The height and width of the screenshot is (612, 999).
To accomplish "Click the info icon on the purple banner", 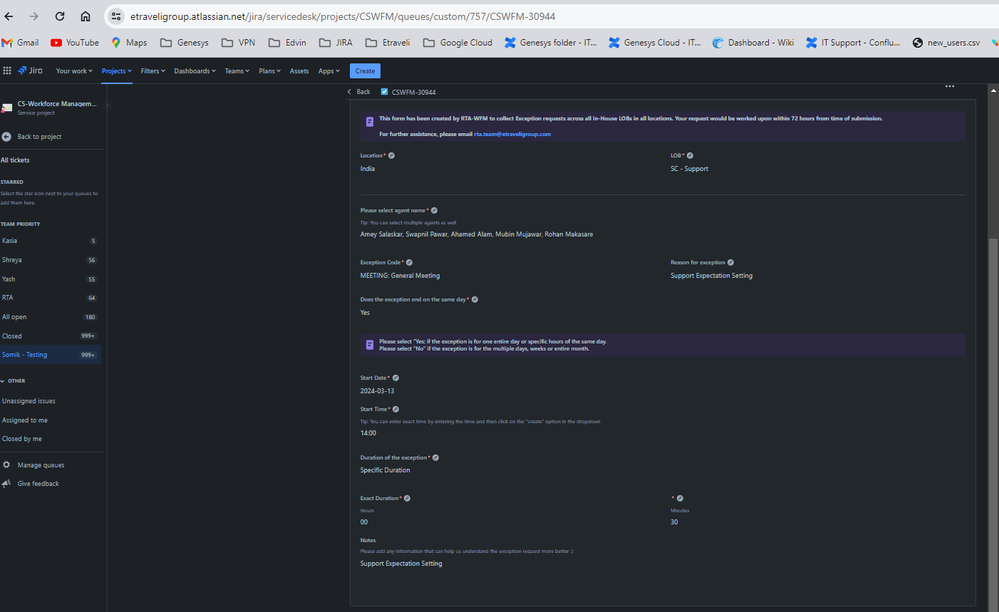I will point(368,121).
